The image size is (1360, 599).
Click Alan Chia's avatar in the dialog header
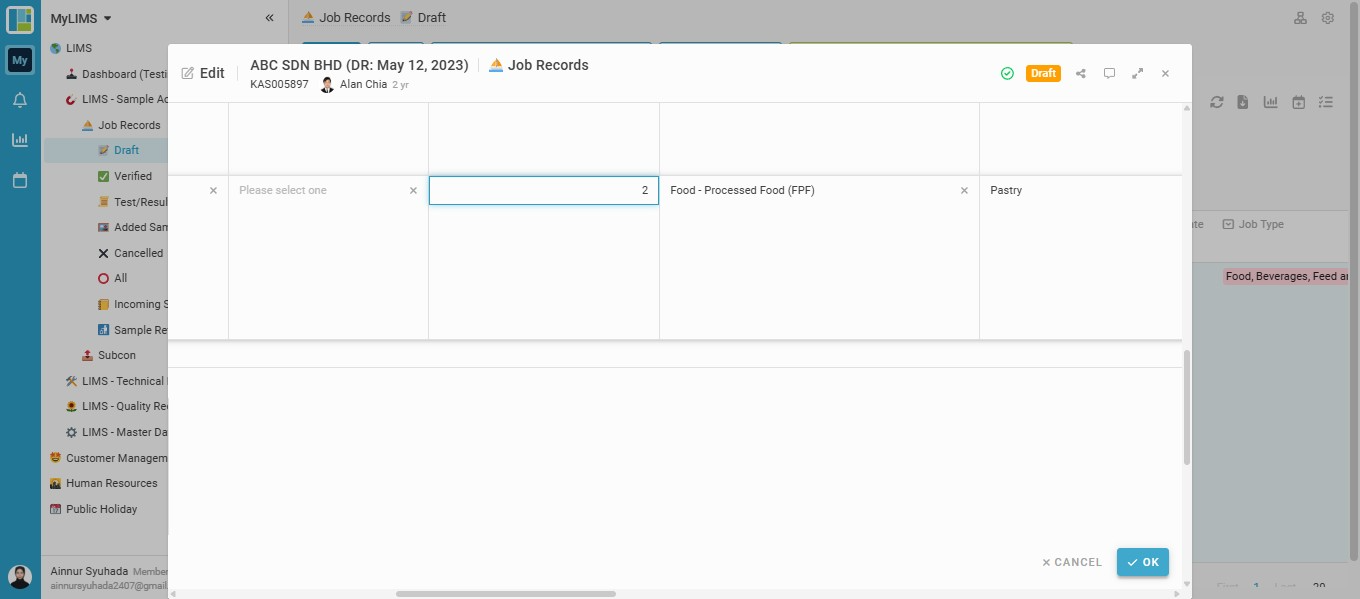pos(327,85)
